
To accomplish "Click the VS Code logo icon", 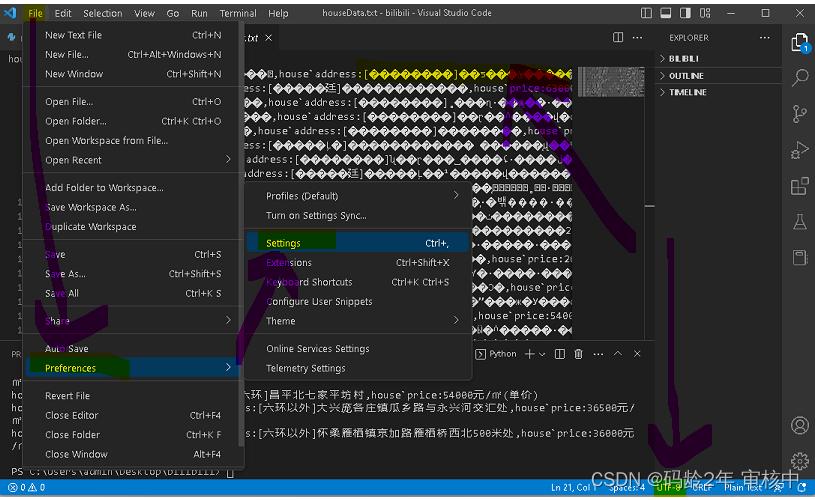I will [x=10, y=13].
